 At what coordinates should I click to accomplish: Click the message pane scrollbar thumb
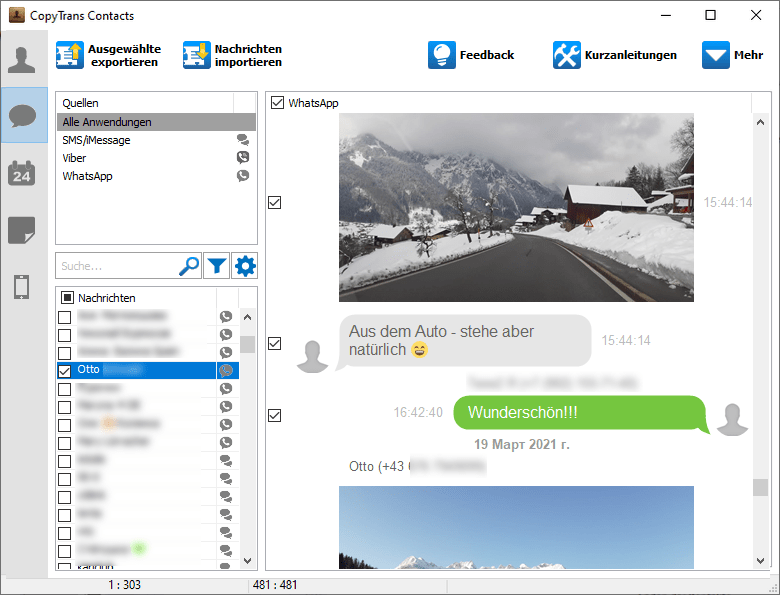pos(760,487)
